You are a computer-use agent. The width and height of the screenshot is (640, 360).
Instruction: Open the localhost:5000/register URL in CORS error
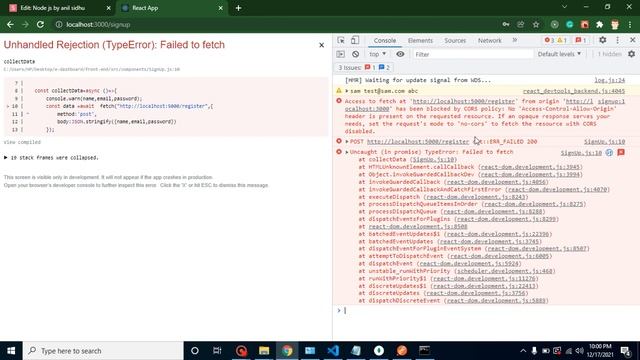click(x=463, y=101)
